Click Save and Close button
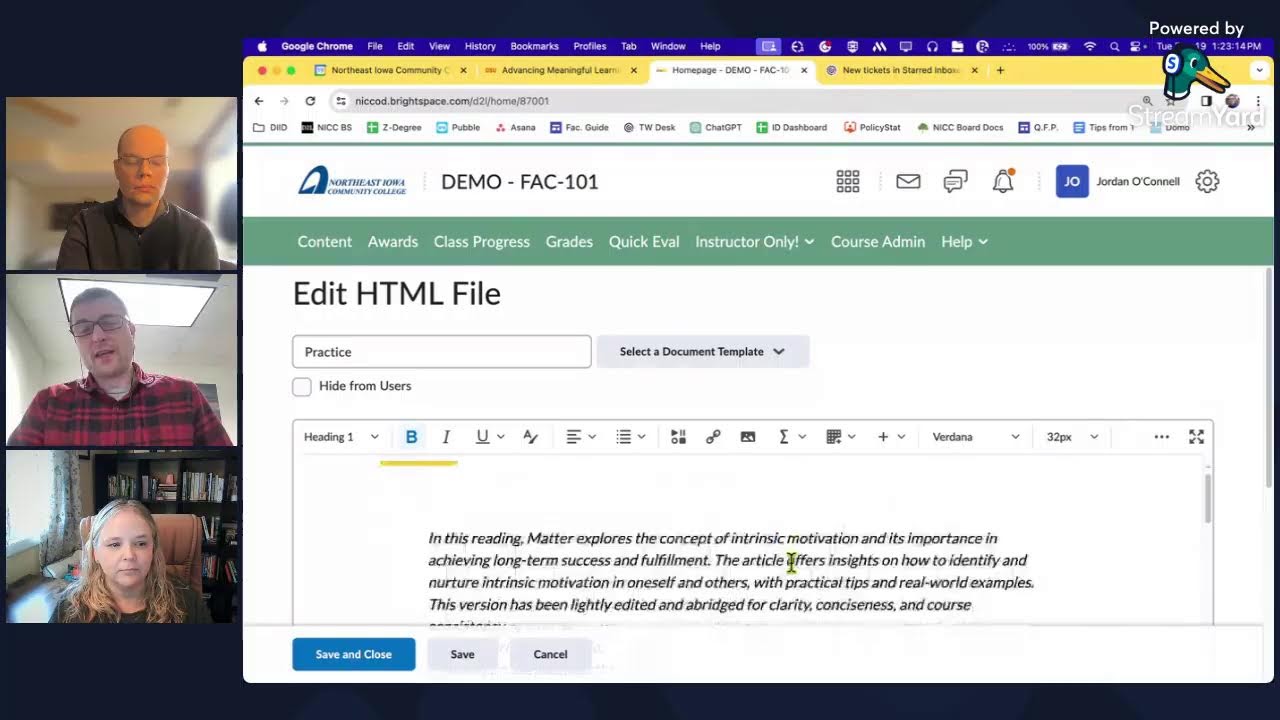The width and height of the screenshot is (1280, 720). tap(354, 654)
